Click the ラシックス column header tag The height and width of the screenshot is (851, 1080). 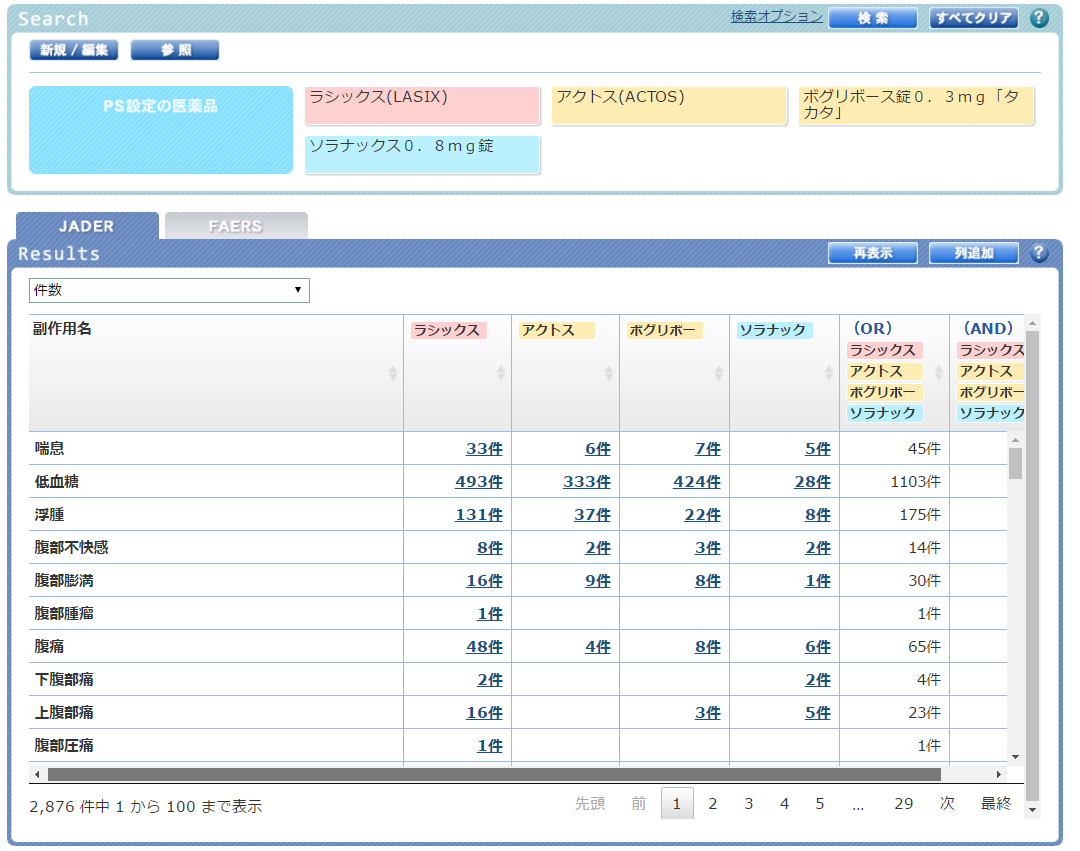449,330
